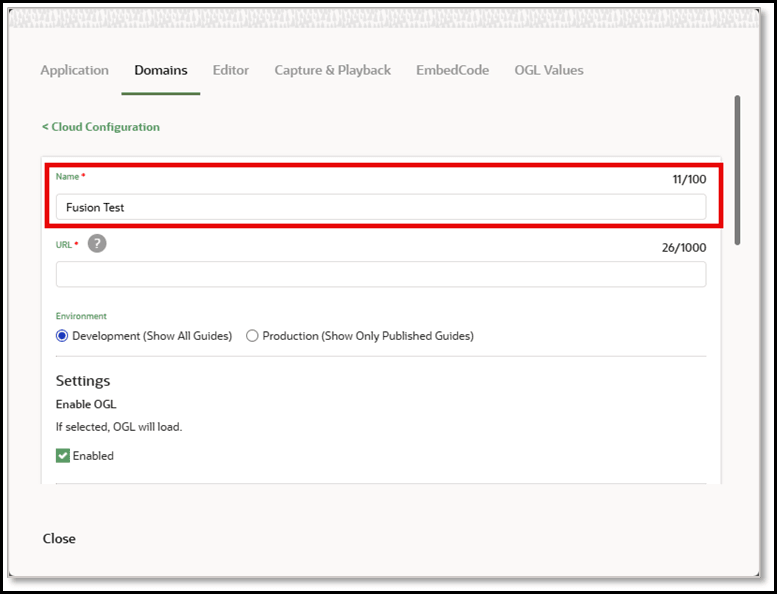The height and width of the screenshot is (594, 777).
Task: Go to Capture & Playback tab
Action: [x=333, y=70]
